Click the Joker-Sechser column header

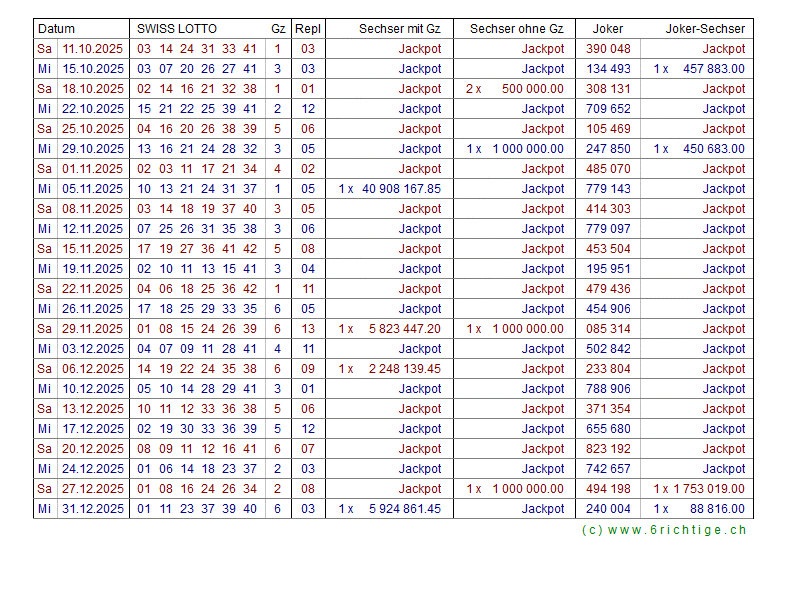pos(705,29)
